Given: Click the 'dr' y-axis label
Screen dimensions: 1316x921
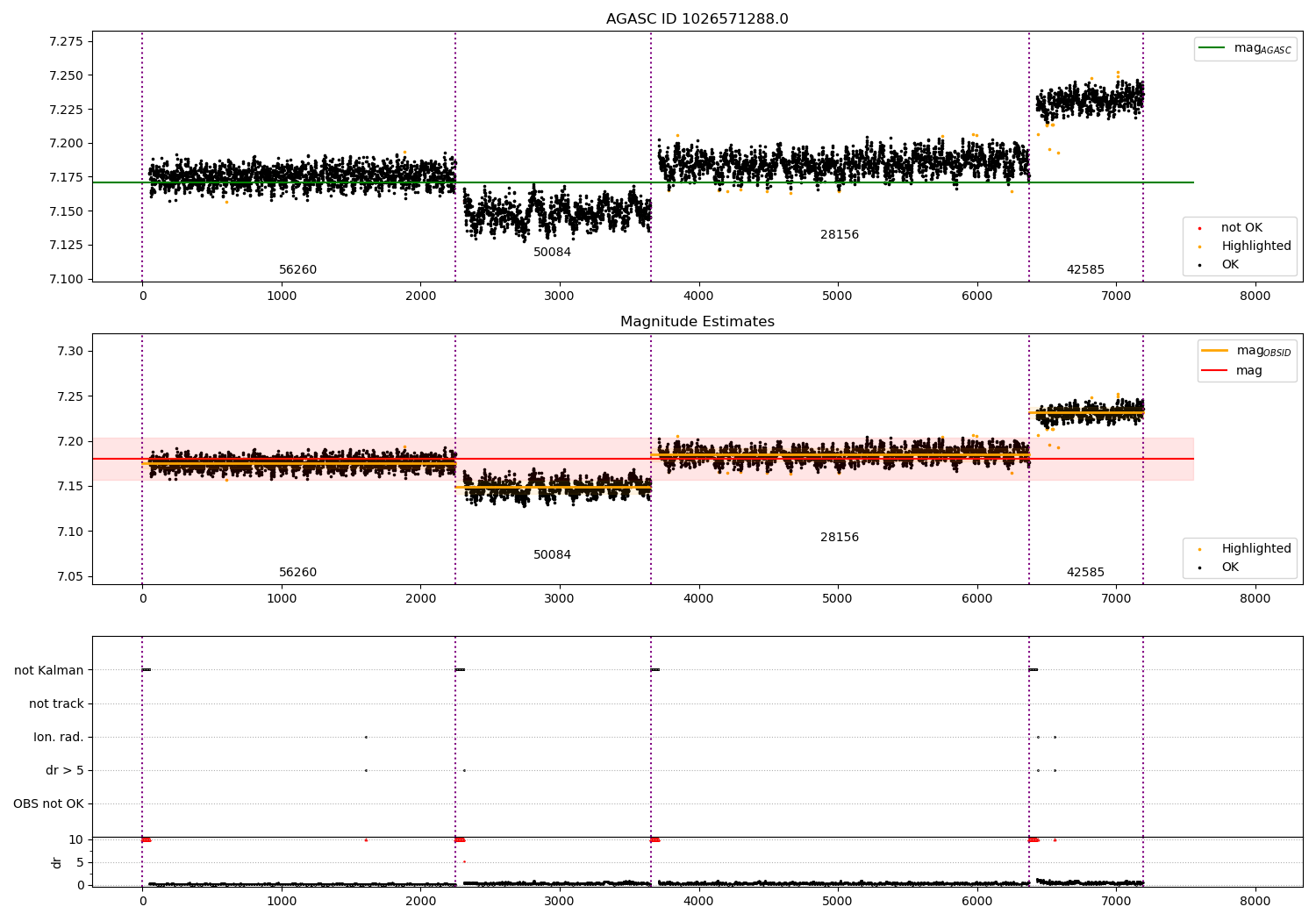Looking at the screenshot, I should pyautogui.click(x=57, y=862).
